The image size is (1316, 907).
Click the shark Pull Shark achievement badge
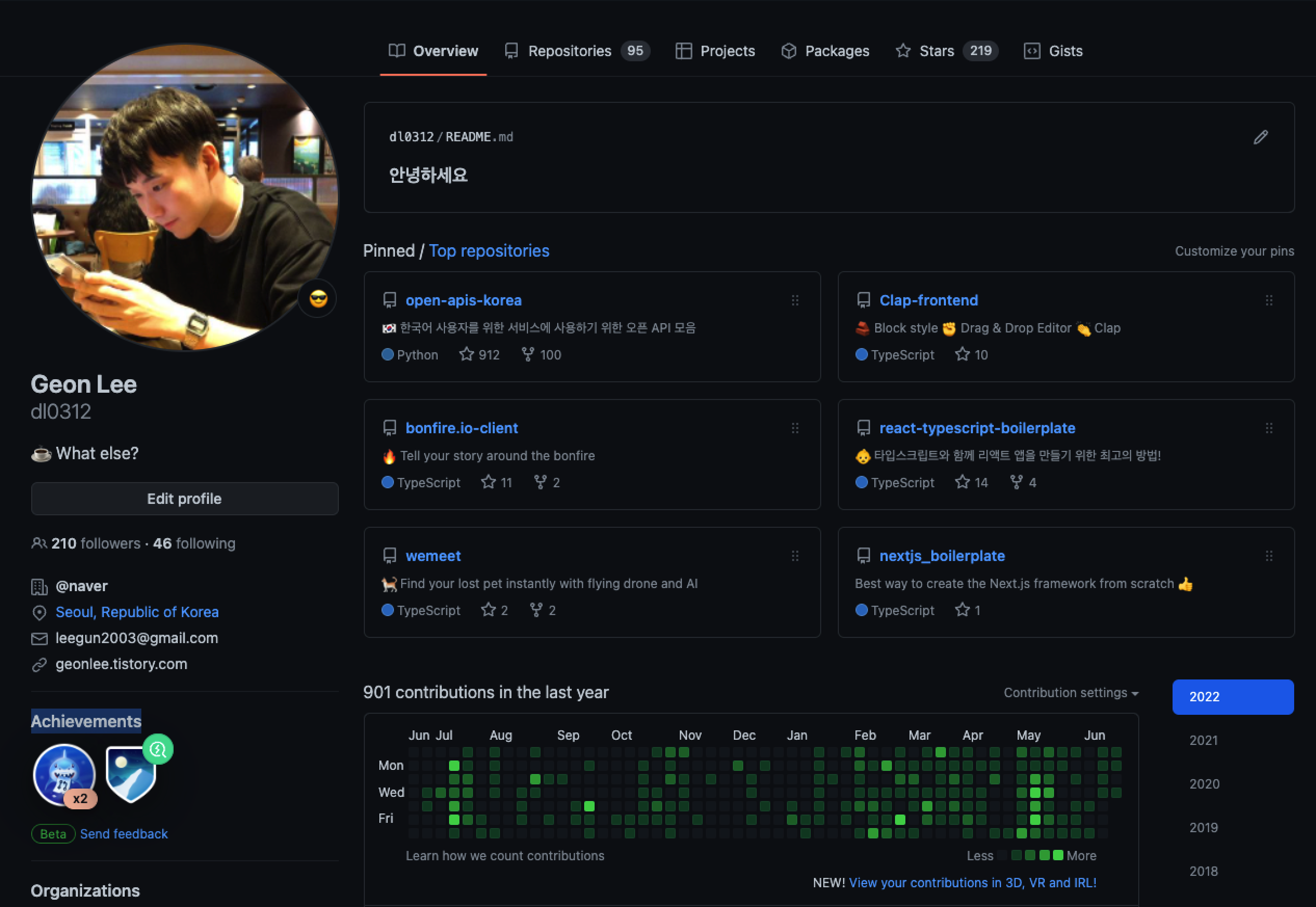click(x=64, y=775)
